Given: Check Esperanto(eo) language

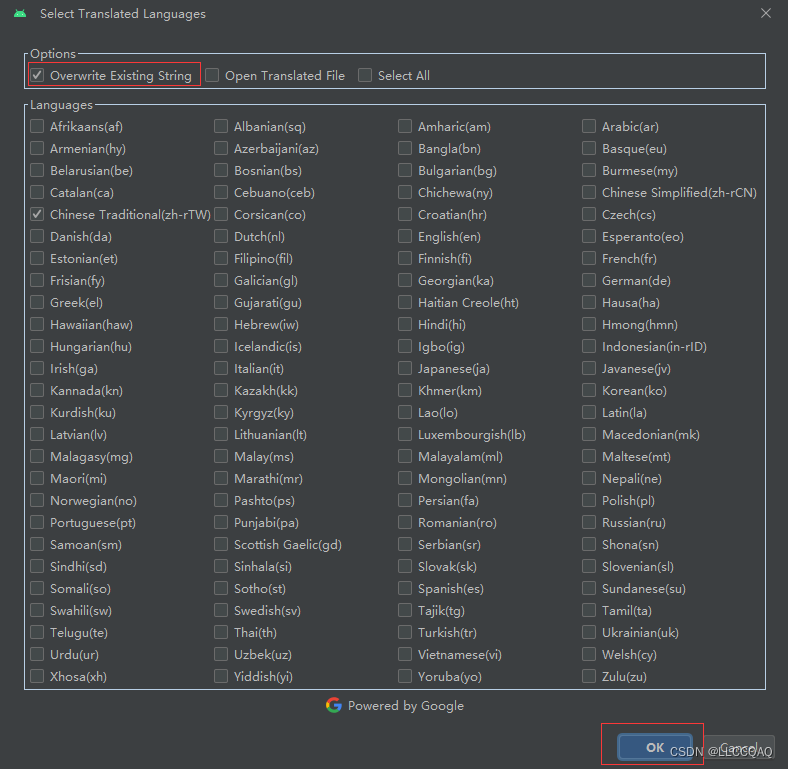Looking at the screenshot, I should pos(589,236).
